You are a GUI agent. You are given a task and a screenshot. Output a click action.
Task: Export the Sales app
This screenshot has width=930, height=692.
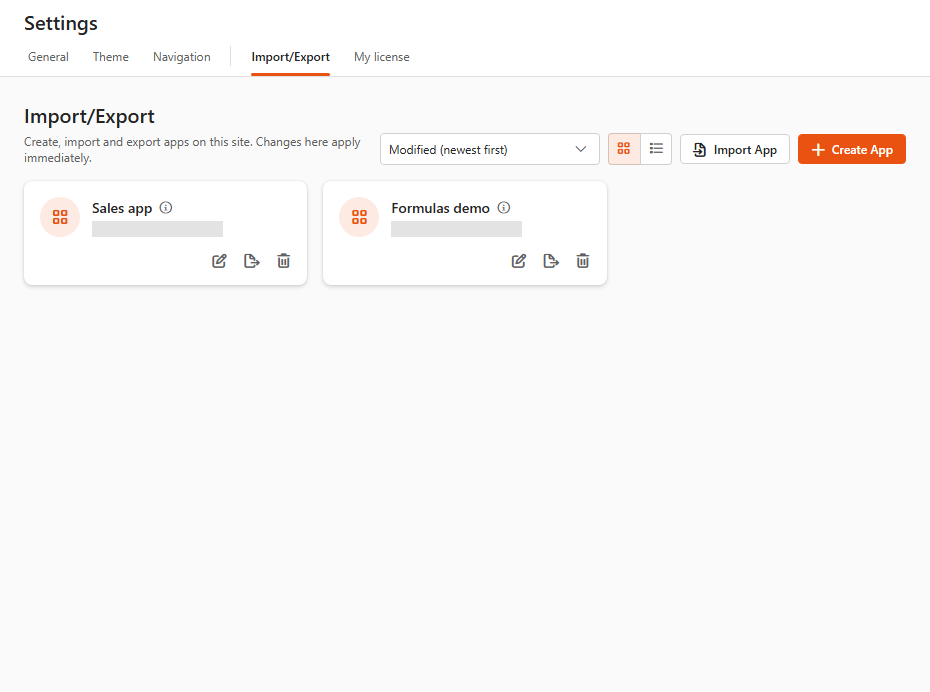pyautogui.click(x=251, y=261)
